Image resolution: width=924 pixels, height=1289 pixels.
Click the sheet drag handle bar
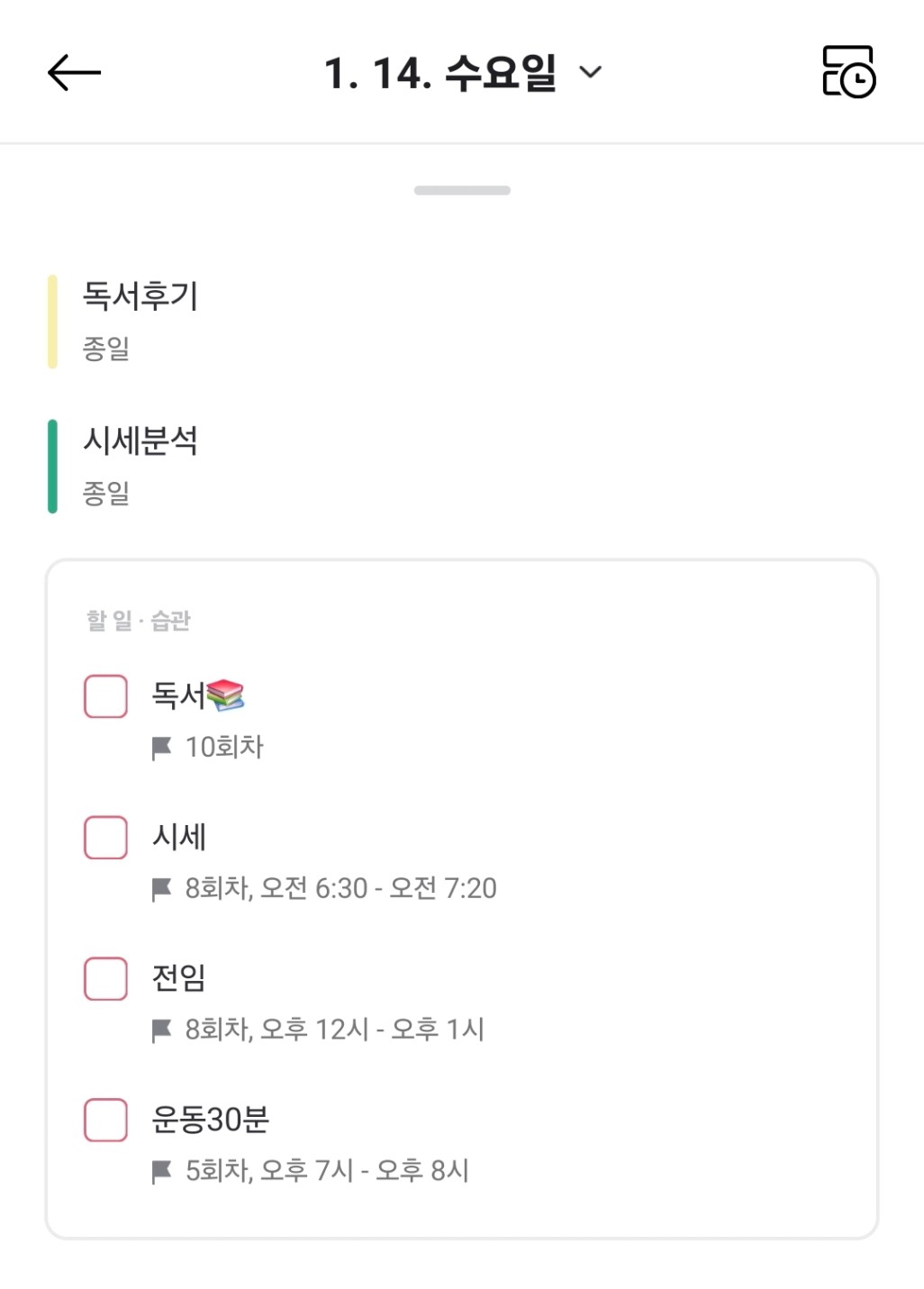click(x=462, y=190)
